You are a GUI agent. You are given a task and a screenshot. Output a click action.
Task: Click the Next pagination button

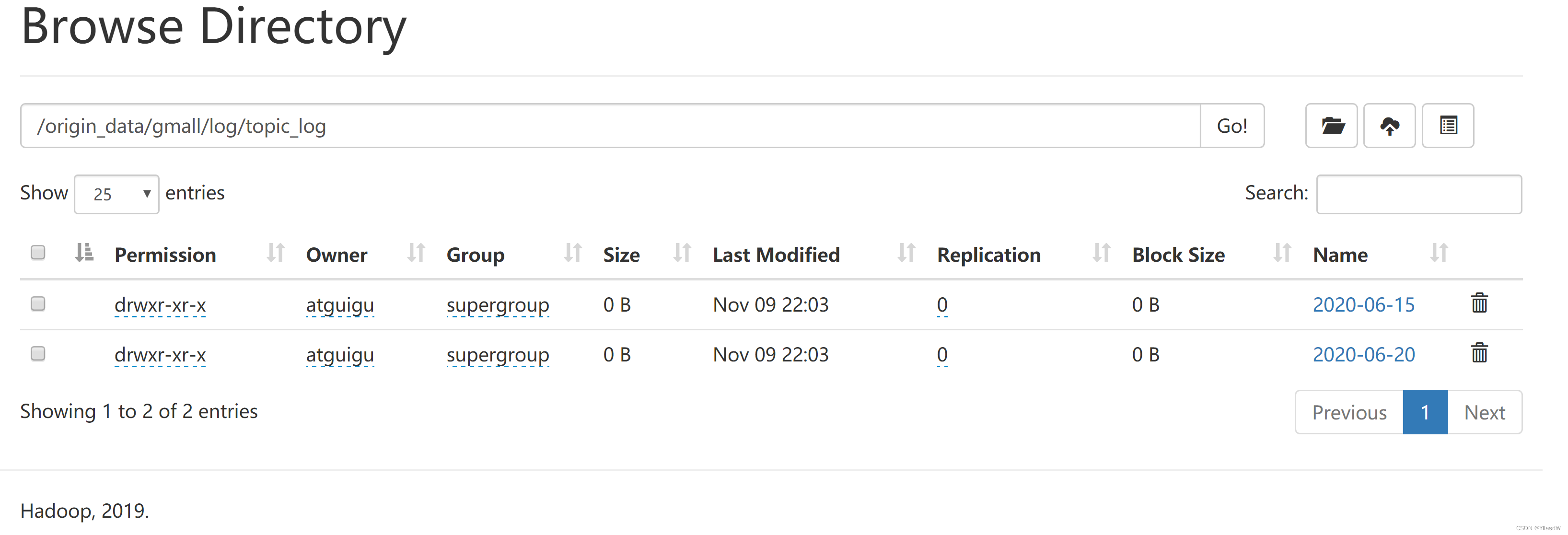(1484, 412)
